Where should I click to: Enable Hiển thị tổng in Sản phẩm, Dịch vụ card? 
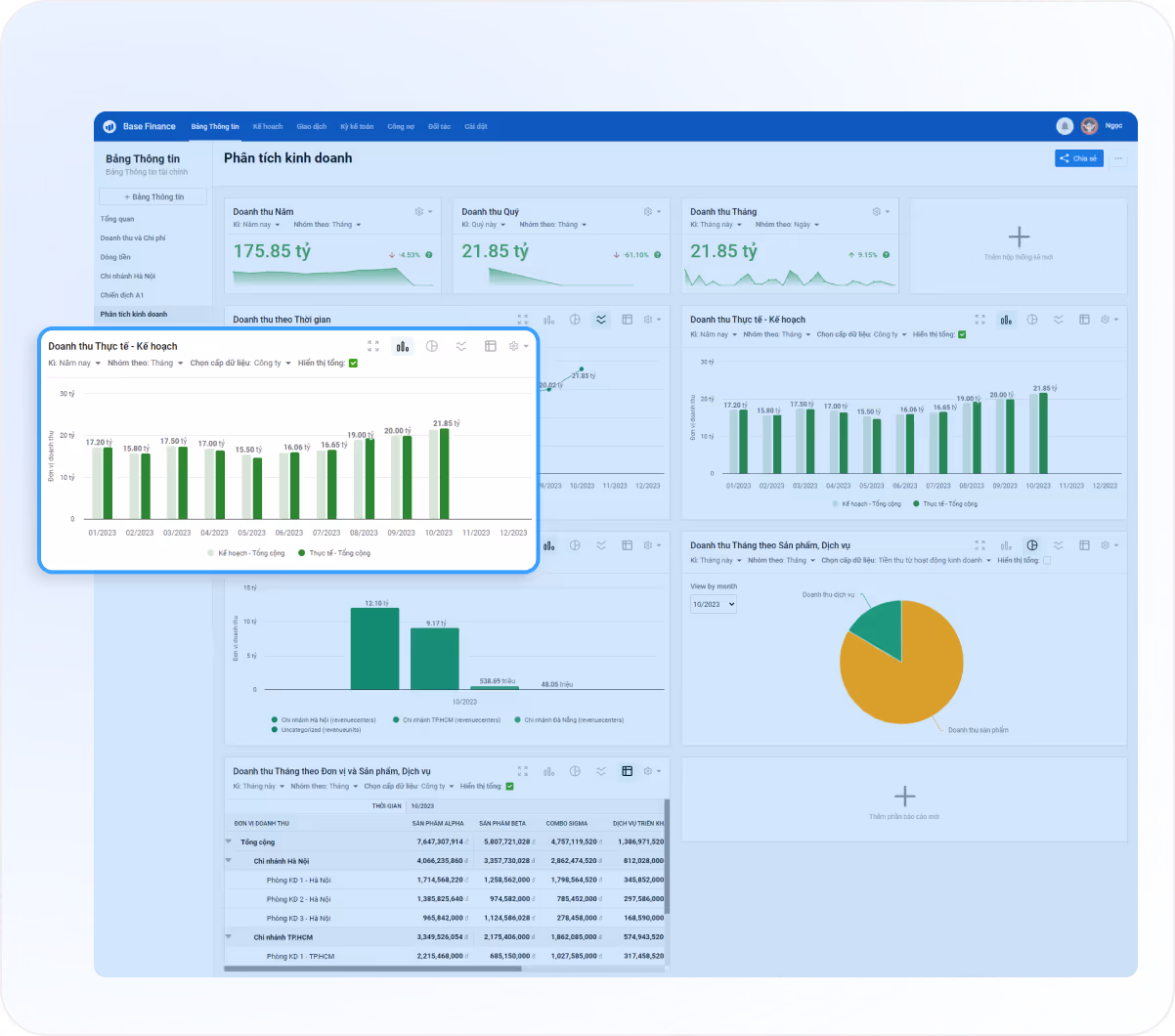[x=1047, y=560]
